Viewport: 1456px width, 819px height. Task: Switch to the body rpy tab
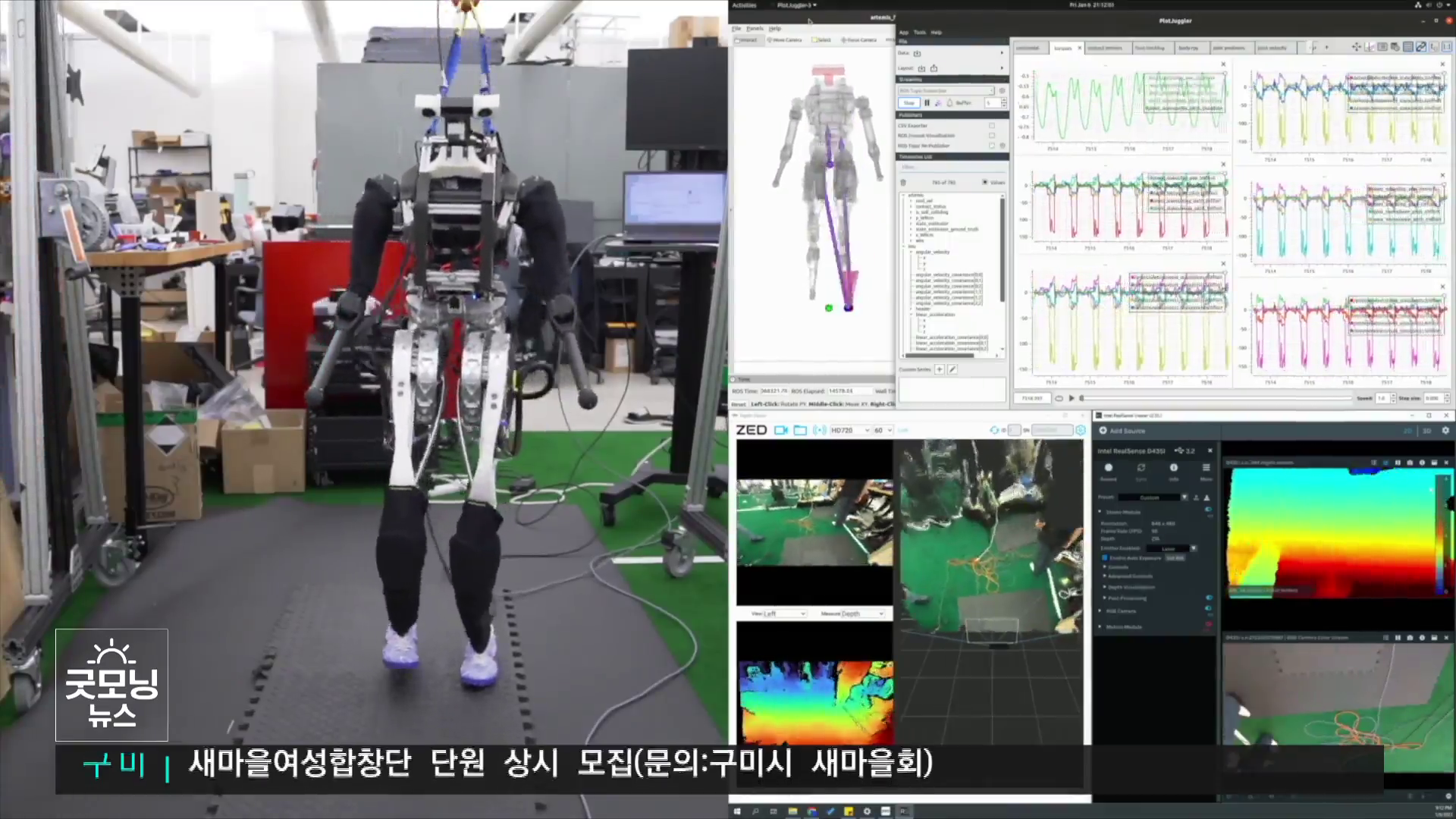click(1188, 48)
